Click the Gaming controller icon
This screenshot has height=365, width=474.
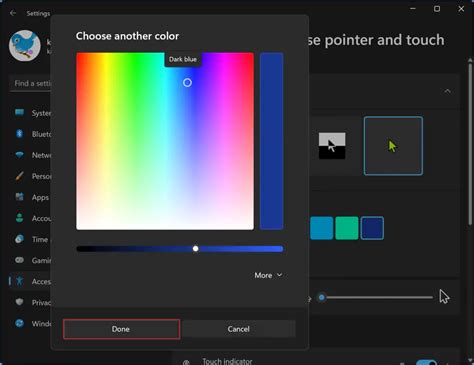click(x=19, y=260)
